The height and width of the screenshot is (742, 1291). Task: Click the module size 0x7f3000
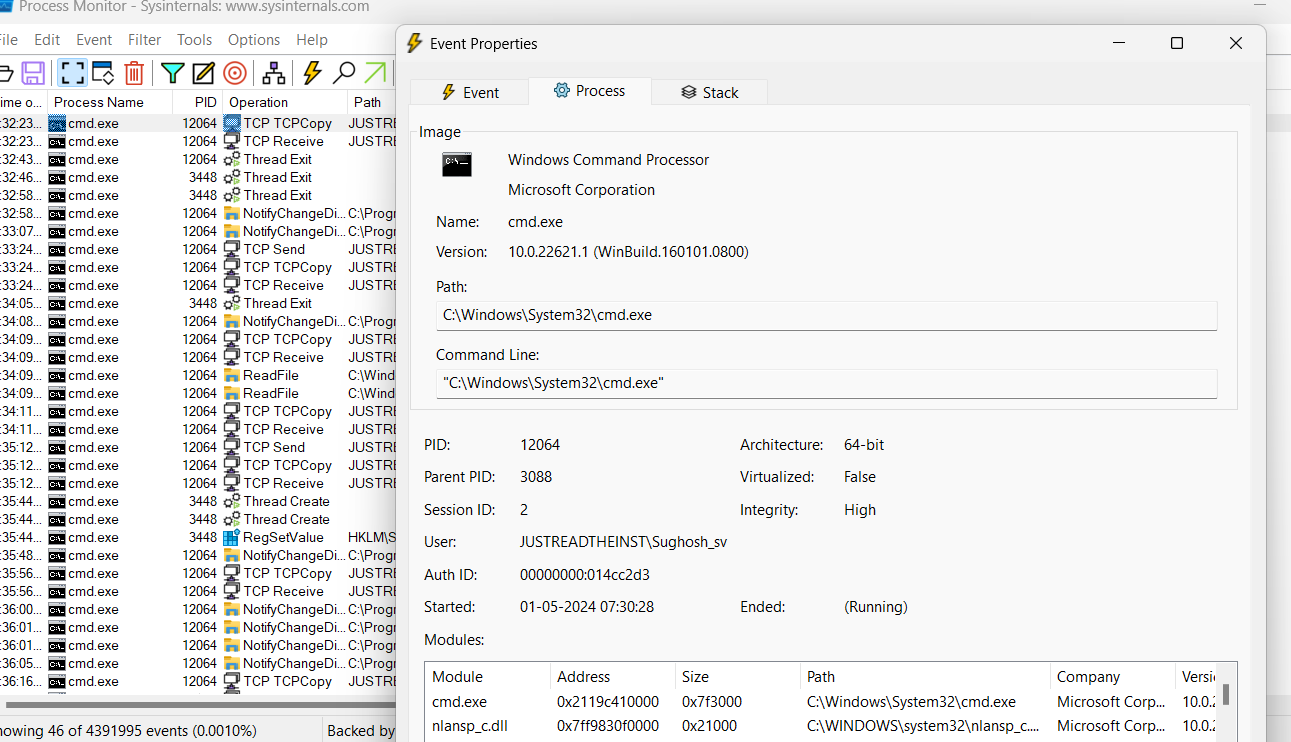712,702
